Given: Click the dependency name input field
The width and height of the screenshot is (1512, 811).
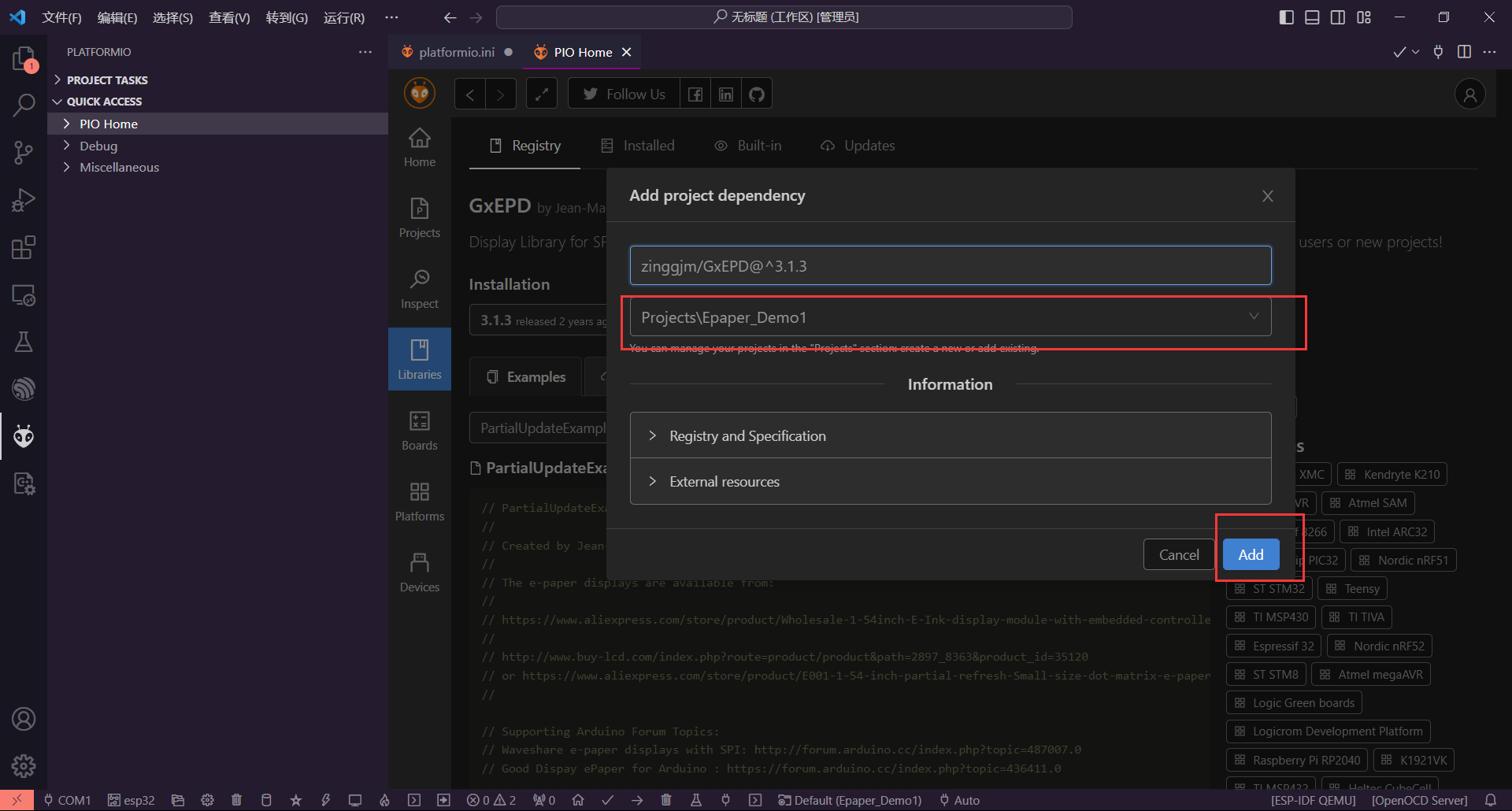Looking at the screenshot, I should coord(951,265).
